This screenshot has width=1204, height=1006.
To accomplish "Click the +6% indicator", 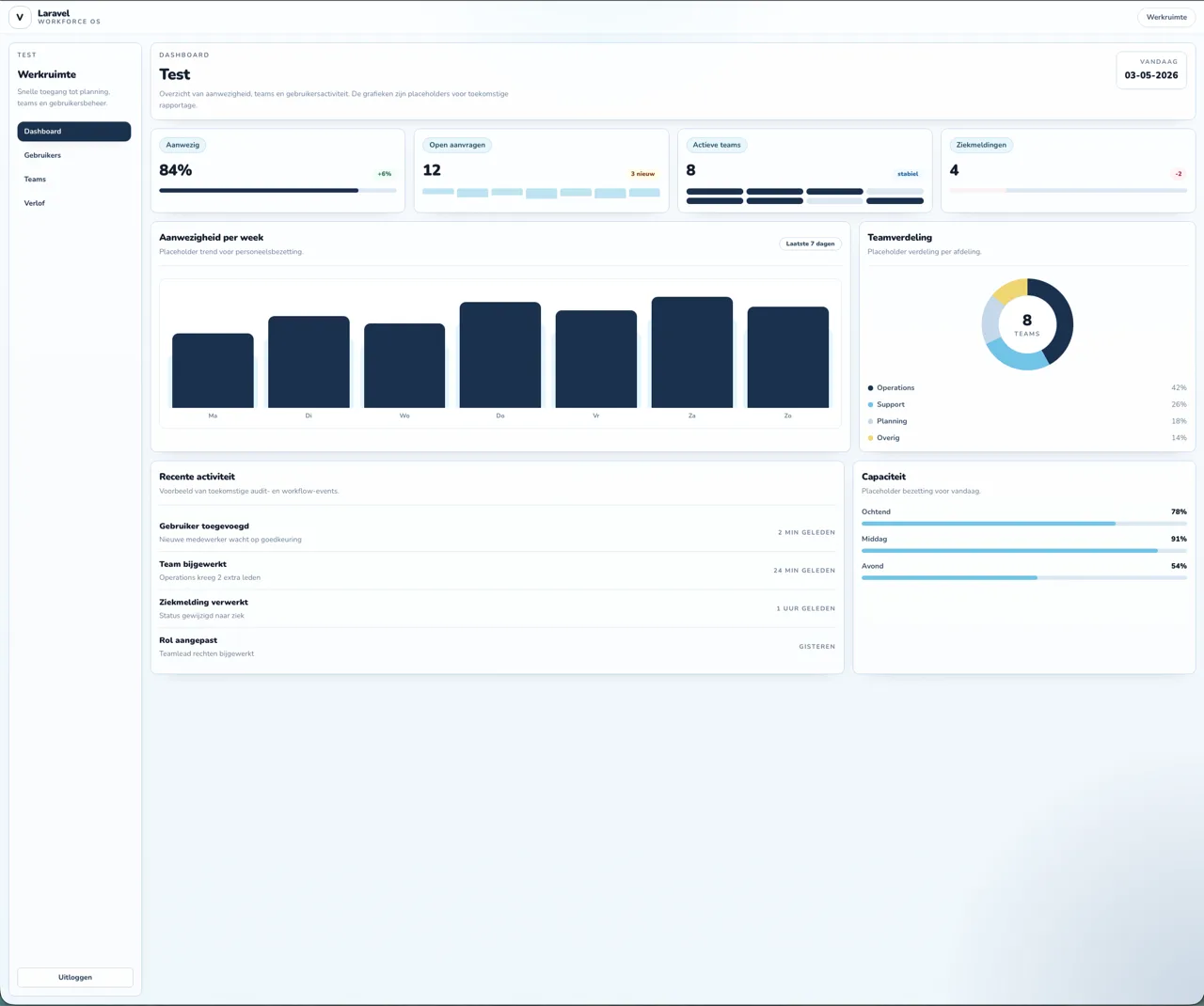I will point(385,174).
